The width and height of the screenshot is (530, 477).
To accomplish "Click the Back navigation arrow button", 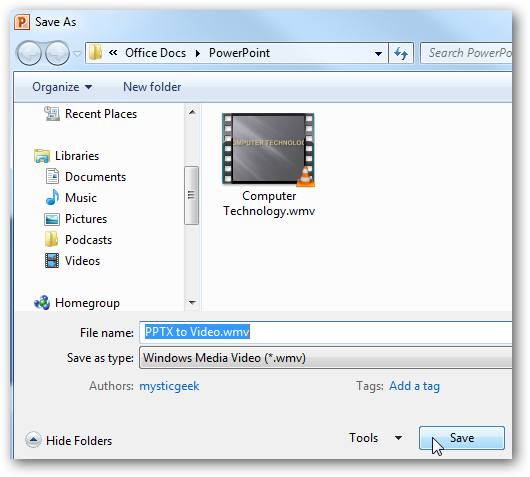I will pos(29,53).
